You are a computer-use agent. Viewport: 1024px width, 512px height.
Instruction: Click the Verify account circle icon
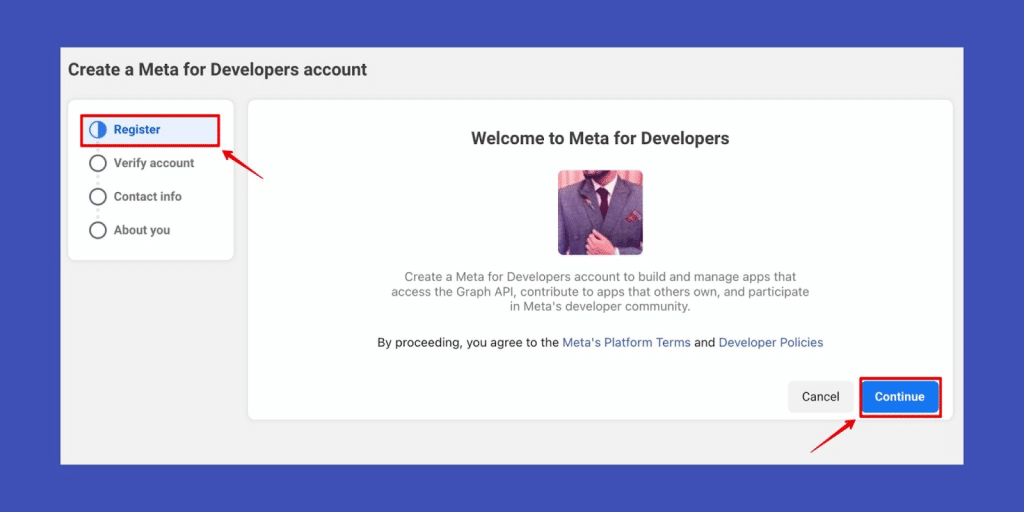coord(98,163)
